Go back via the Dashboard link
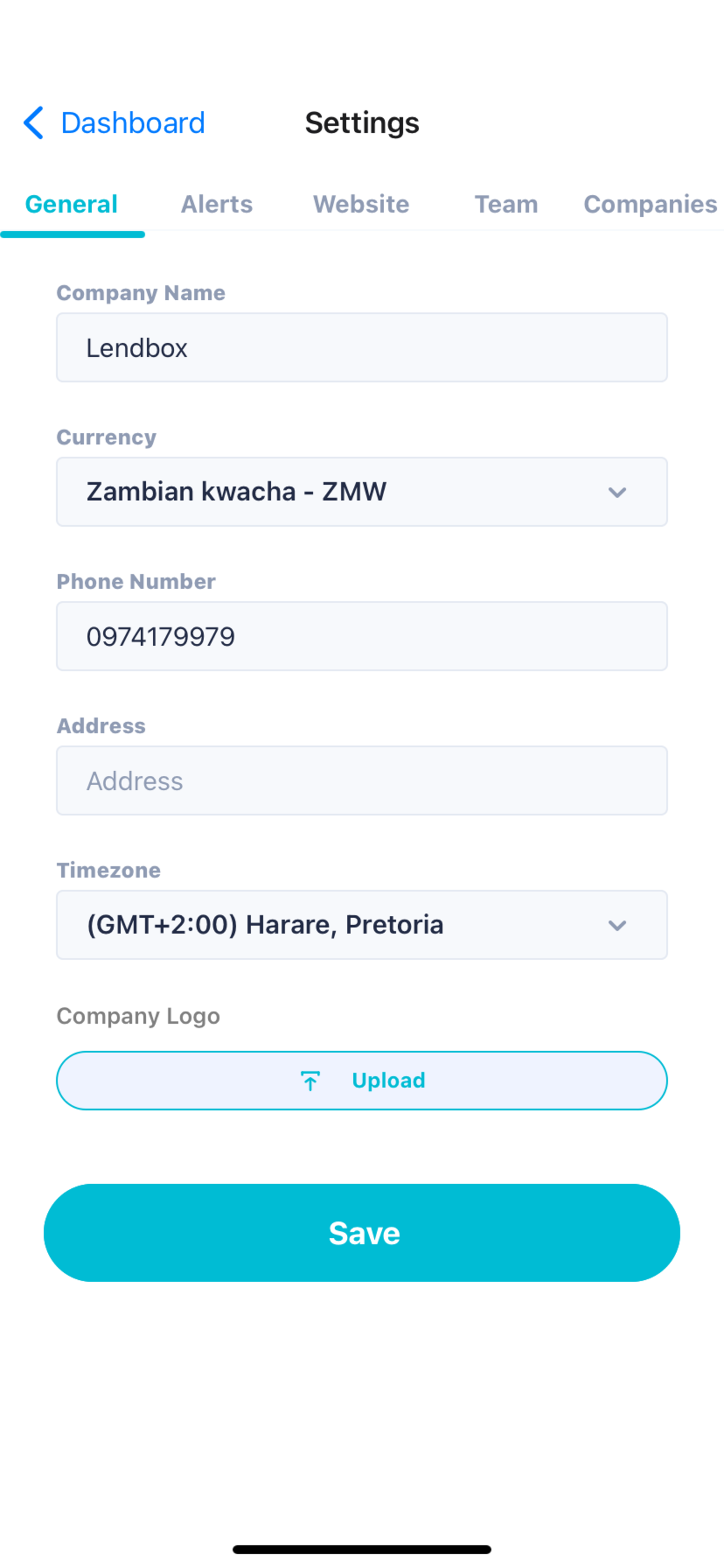Image resolution: width=724 pixels, height=1568 pixels. (133, 123)
